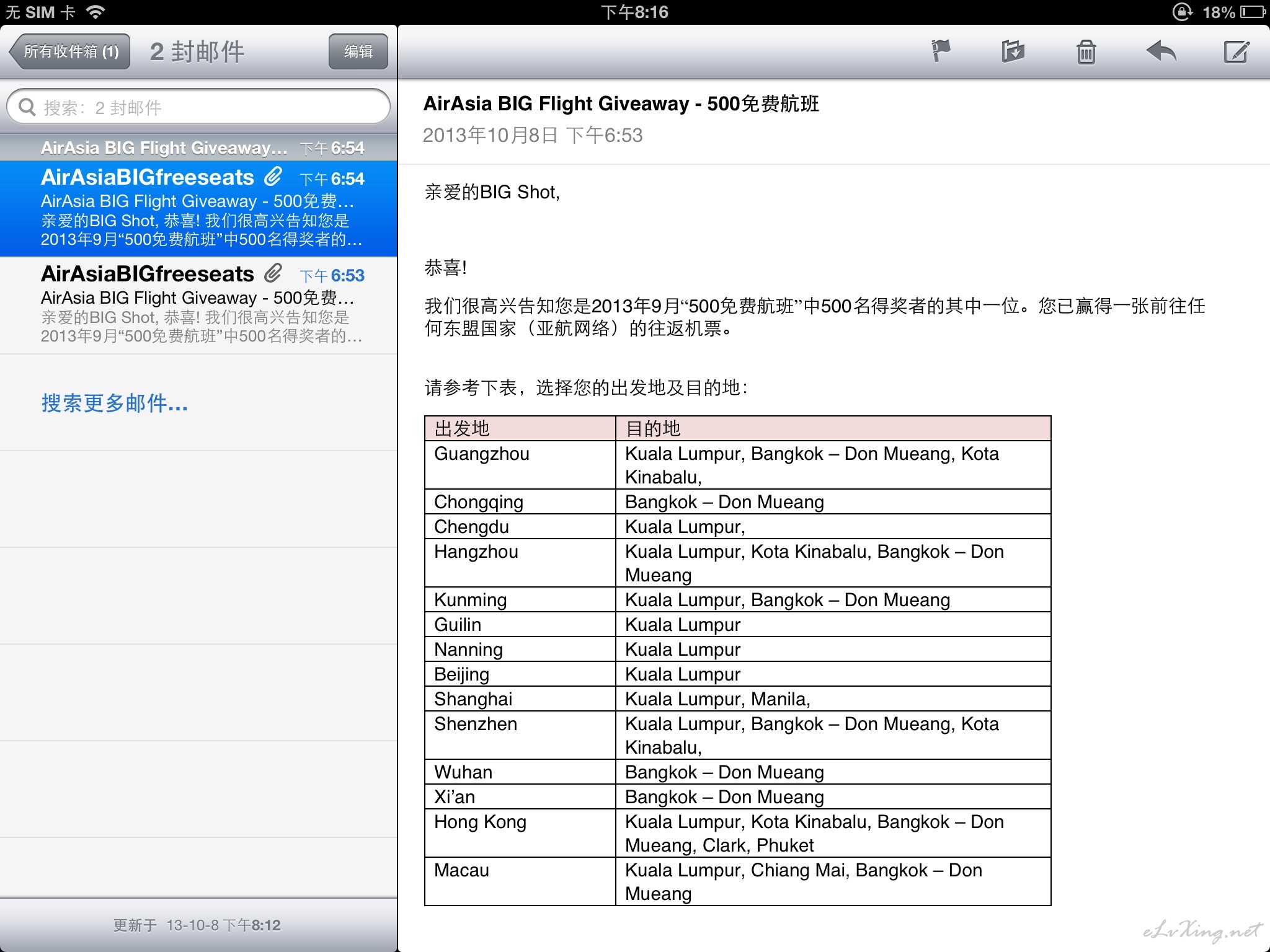Tap Kunming's destination cell
Viewport: 1270px width, 952px height.
(x=833, y=599)
